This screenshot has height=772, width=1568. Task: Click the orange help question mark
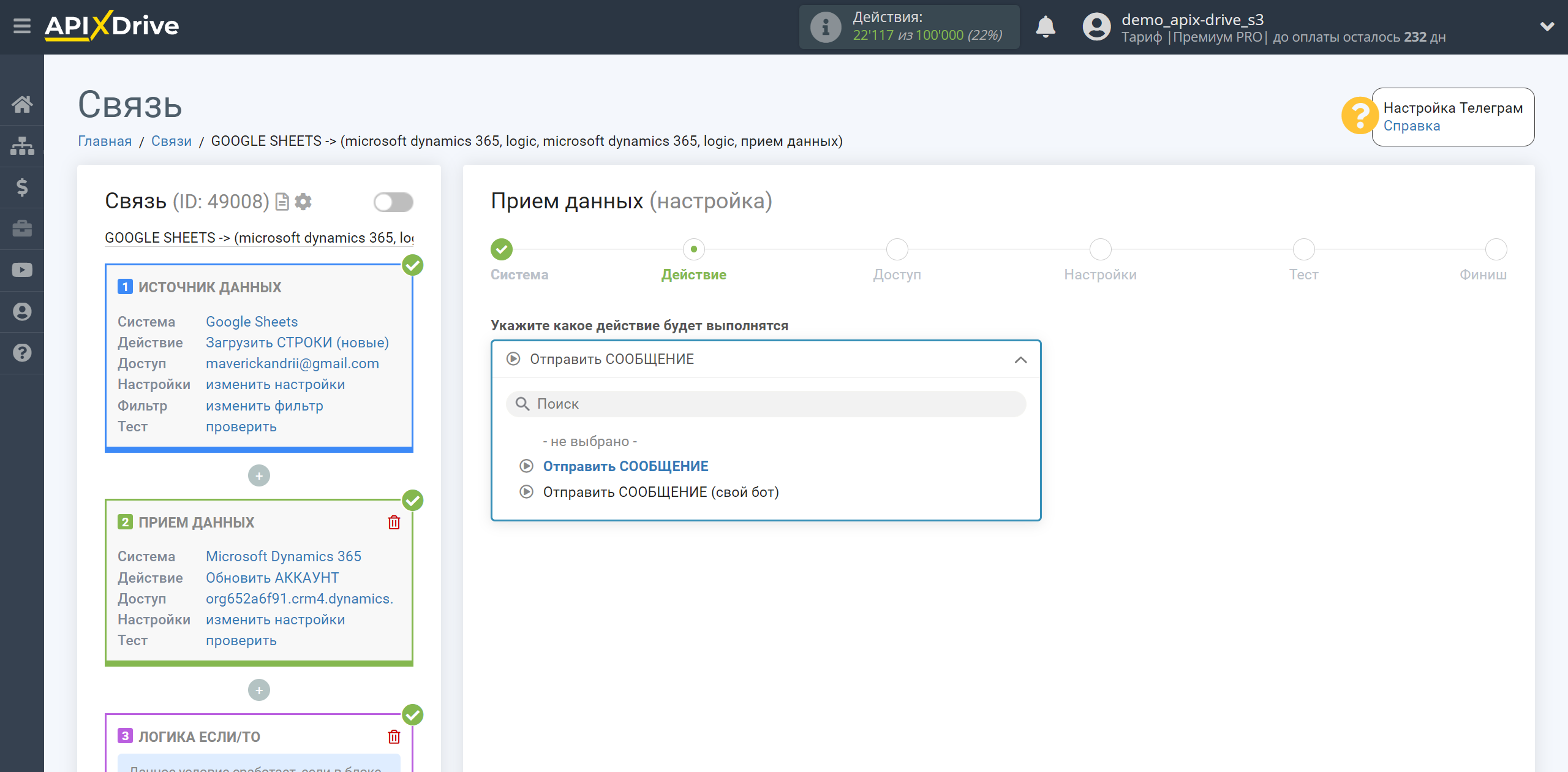pyautogui.click(x=1360, y=116)
